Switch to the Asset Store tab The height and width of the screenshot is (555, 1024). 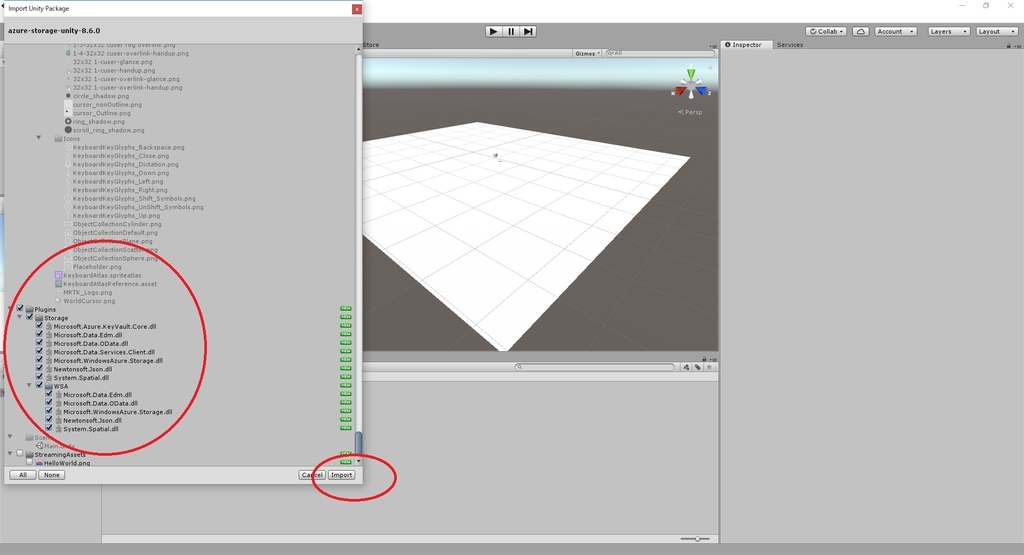point(371,45)
